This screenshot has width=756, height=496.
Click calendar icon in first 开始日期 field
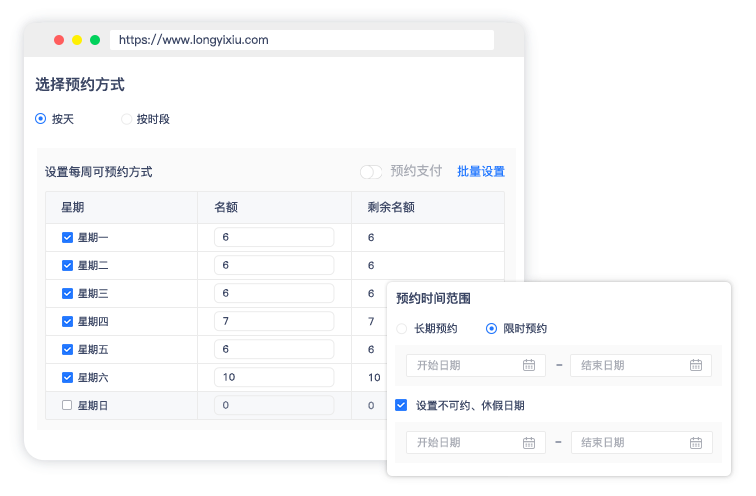[529, 365]
